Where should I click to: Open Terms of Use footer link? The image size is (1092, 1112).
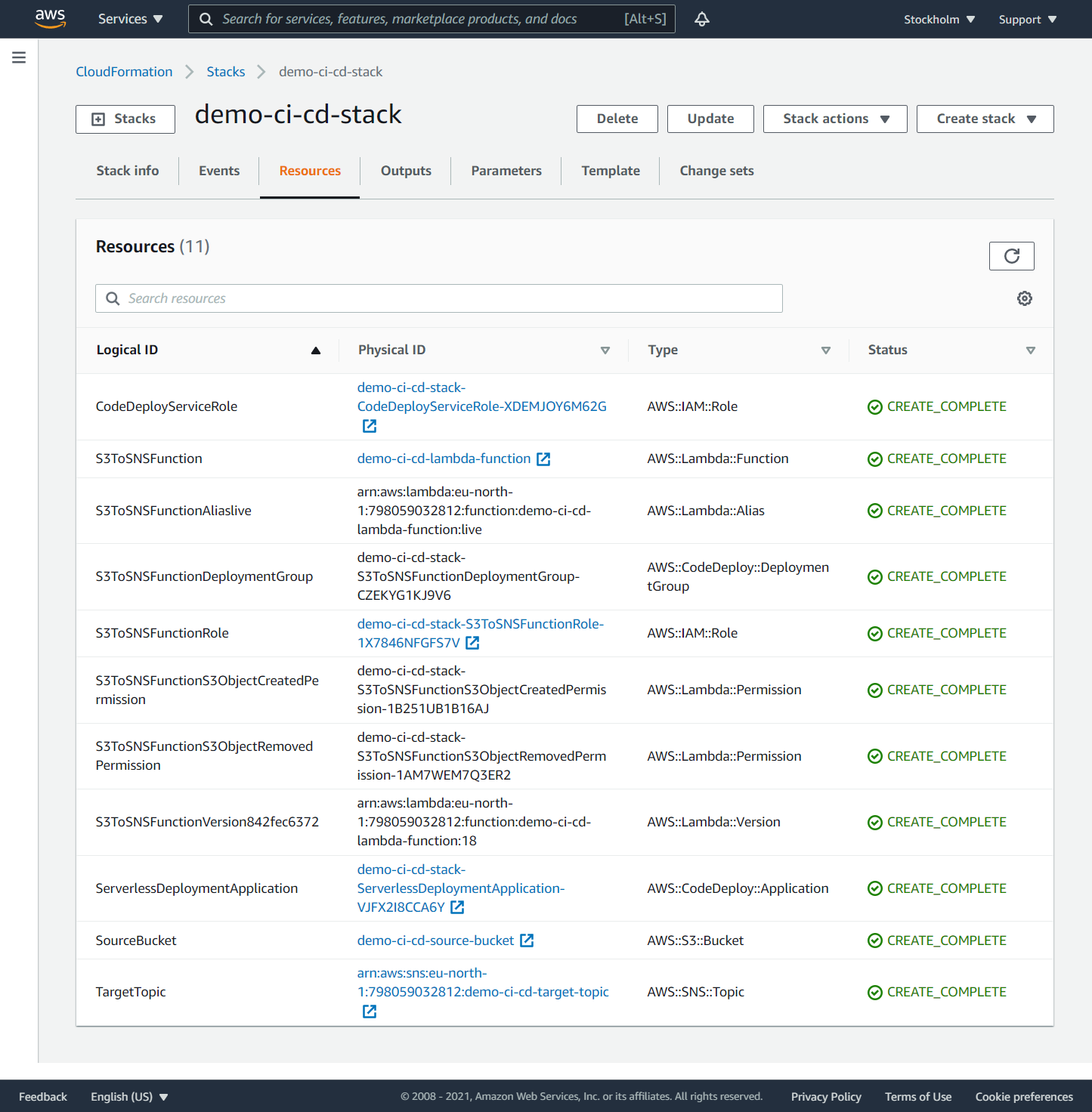918,1097
